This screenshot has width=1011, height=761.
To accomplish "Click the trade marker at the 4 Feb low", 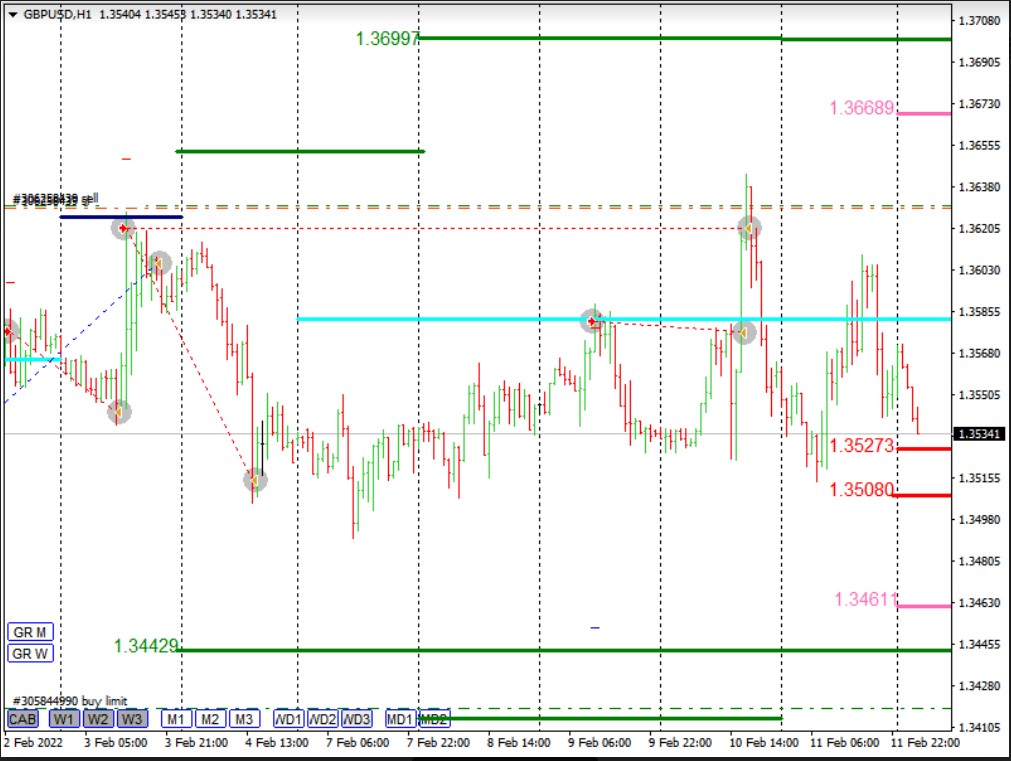I will pos(255,480).
